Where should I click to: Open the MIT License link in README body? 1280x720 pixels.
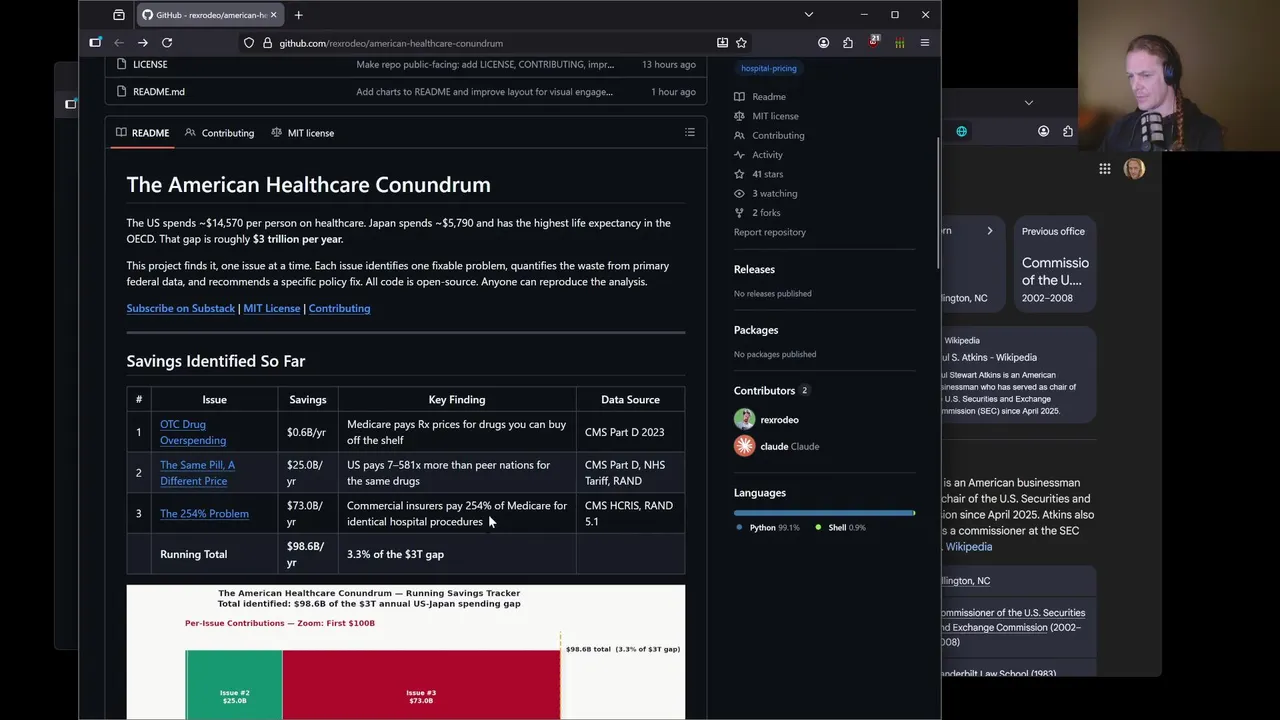(271, 308)
